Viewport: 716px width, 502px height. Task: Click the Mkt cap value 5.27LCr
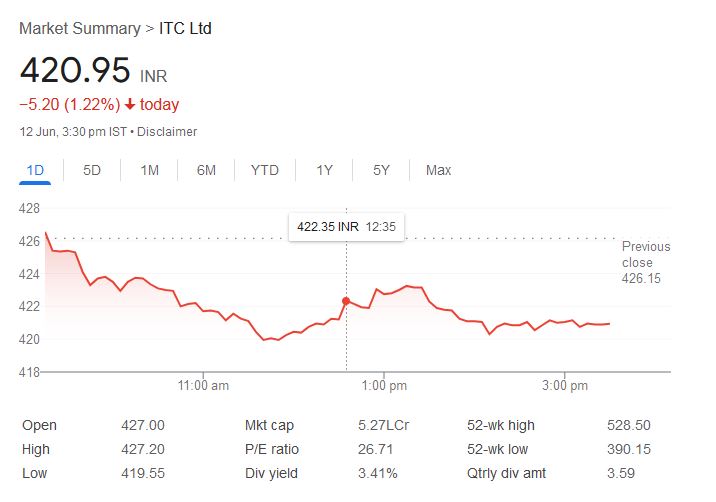pyautogui.click(x=383, y=425)
